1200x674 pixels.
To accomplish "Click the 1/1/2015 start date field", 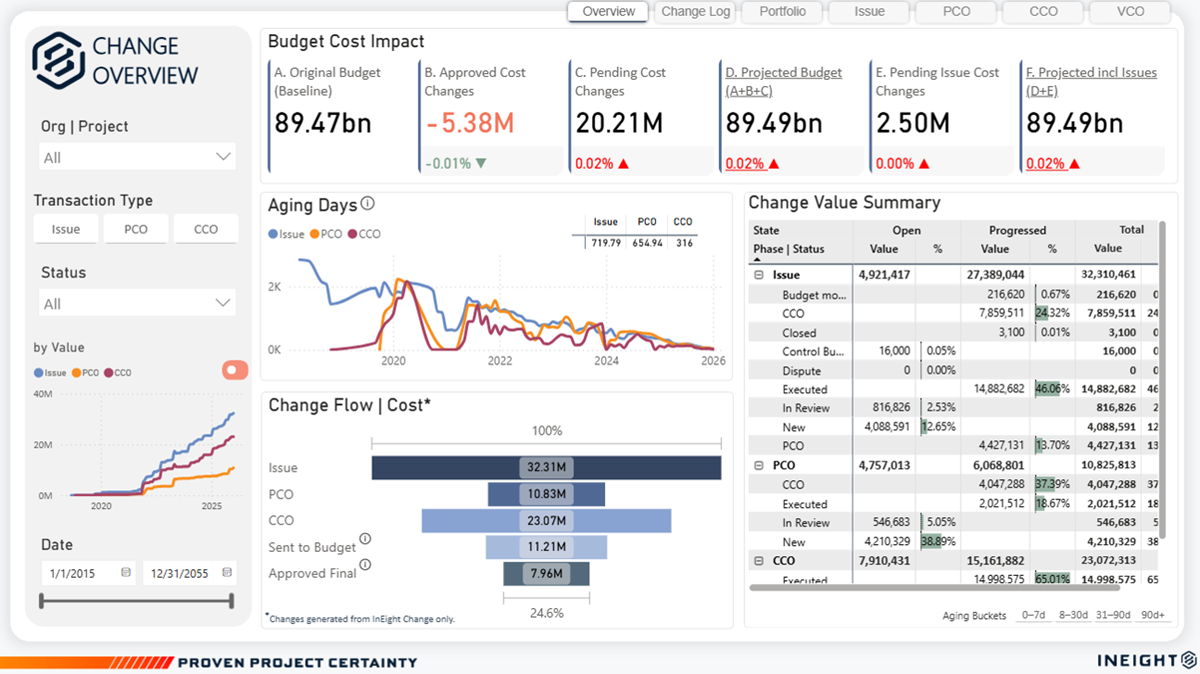I will point(88,573).
